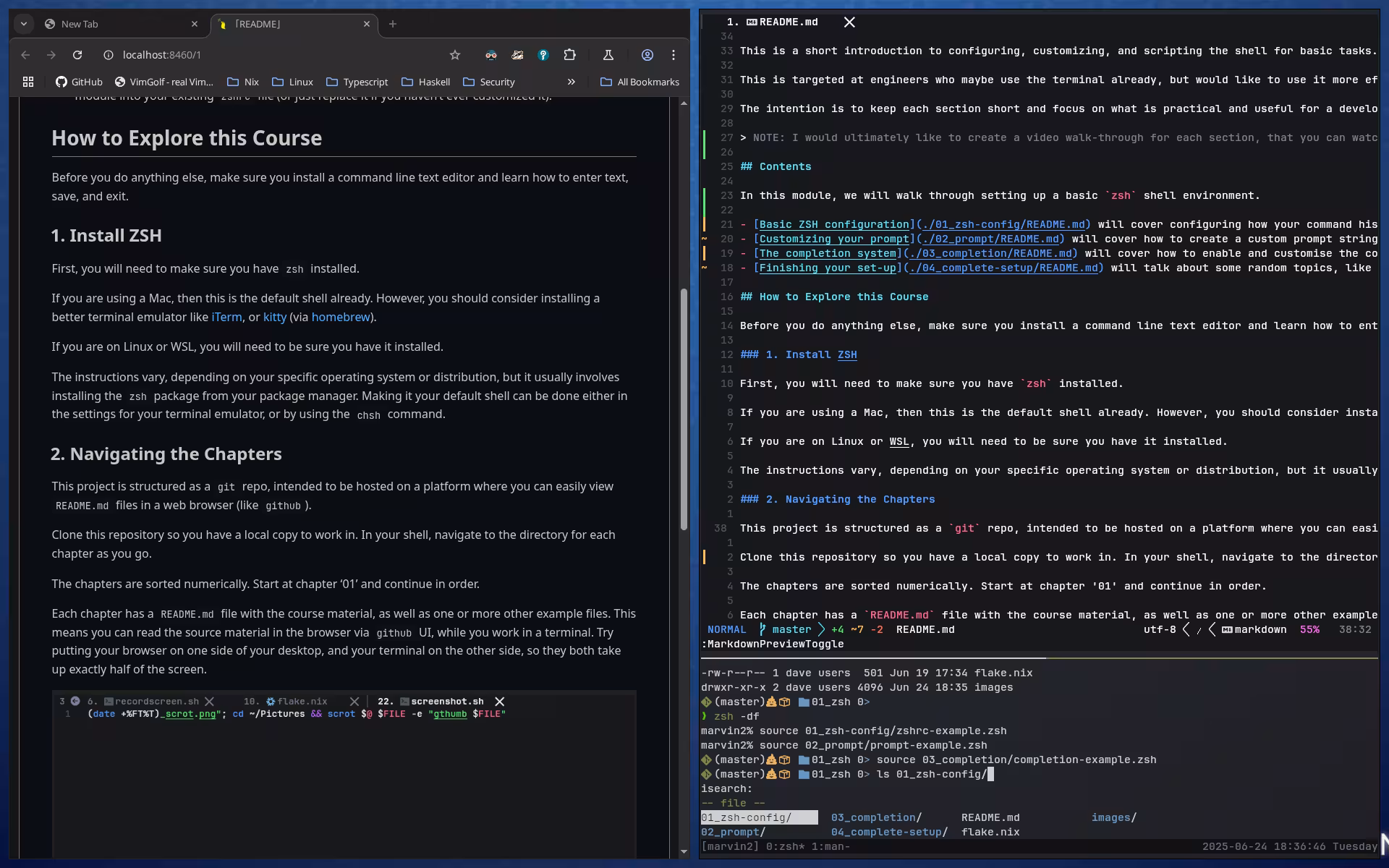Go forward in browser history
Viewport: 1389px width, 868px height.
[51, 55]
